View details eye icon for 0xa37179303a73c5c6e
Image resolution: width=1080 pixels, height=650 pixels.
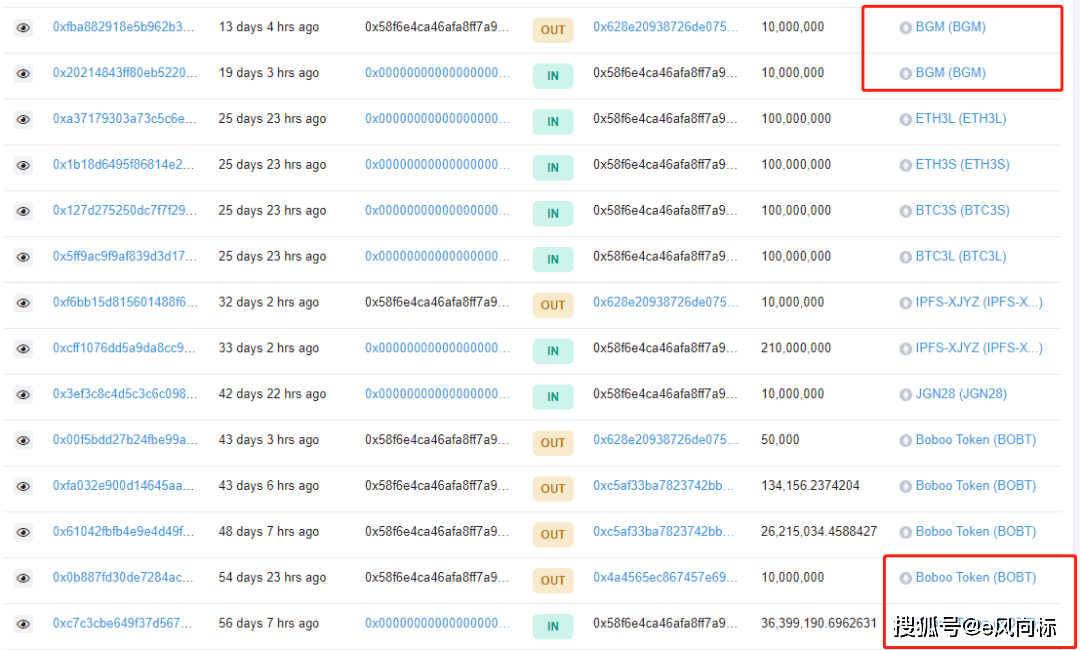pyautogui.click(x=23, y=119)
